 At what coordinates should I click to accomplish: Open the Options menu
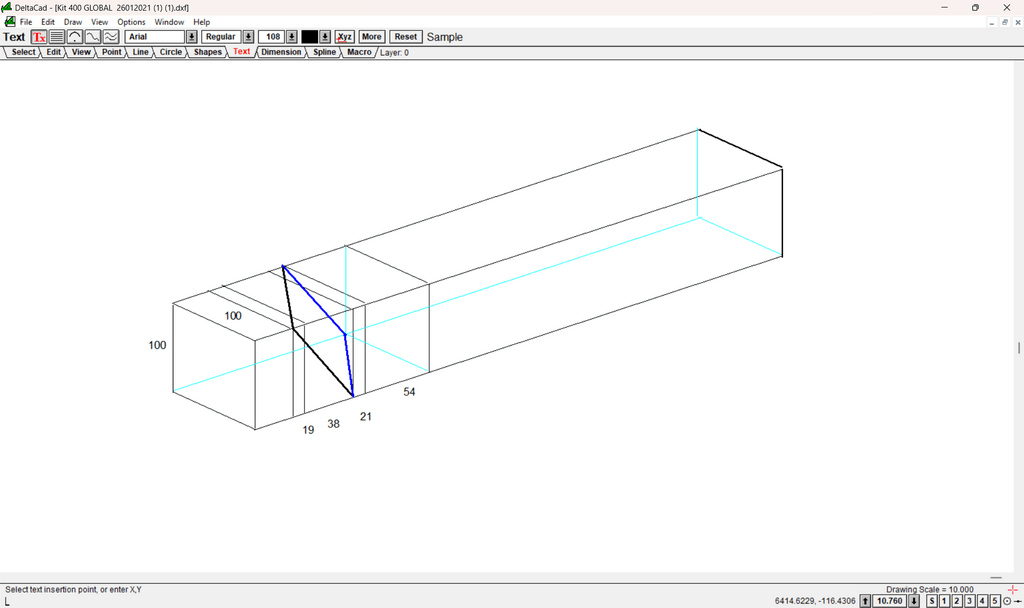(x=131, y=22)
